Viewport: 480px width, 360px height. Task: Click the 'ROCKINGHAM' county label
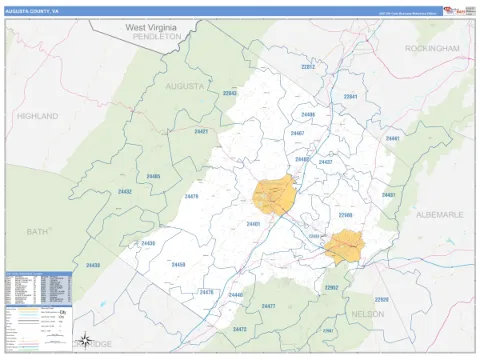coord(432,48)
